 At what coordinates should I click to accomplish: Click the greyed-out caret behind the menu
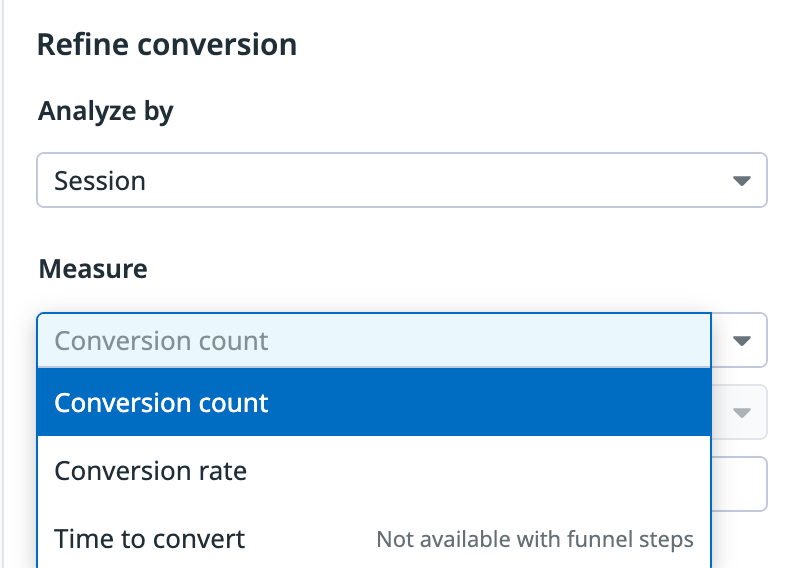pos(741,412)
